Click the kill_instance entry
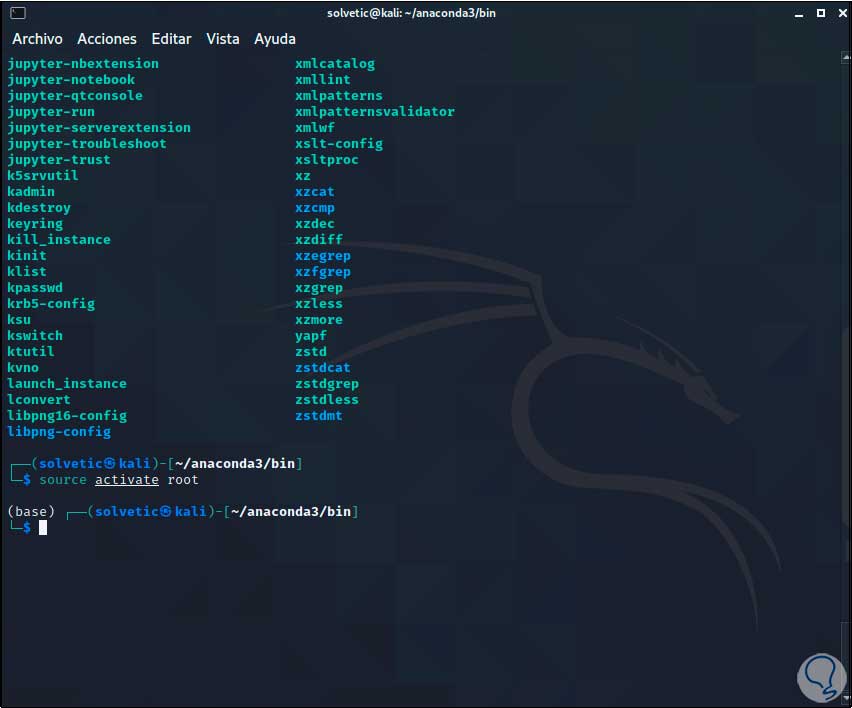The image size is (852, 708). pos(59,240)
